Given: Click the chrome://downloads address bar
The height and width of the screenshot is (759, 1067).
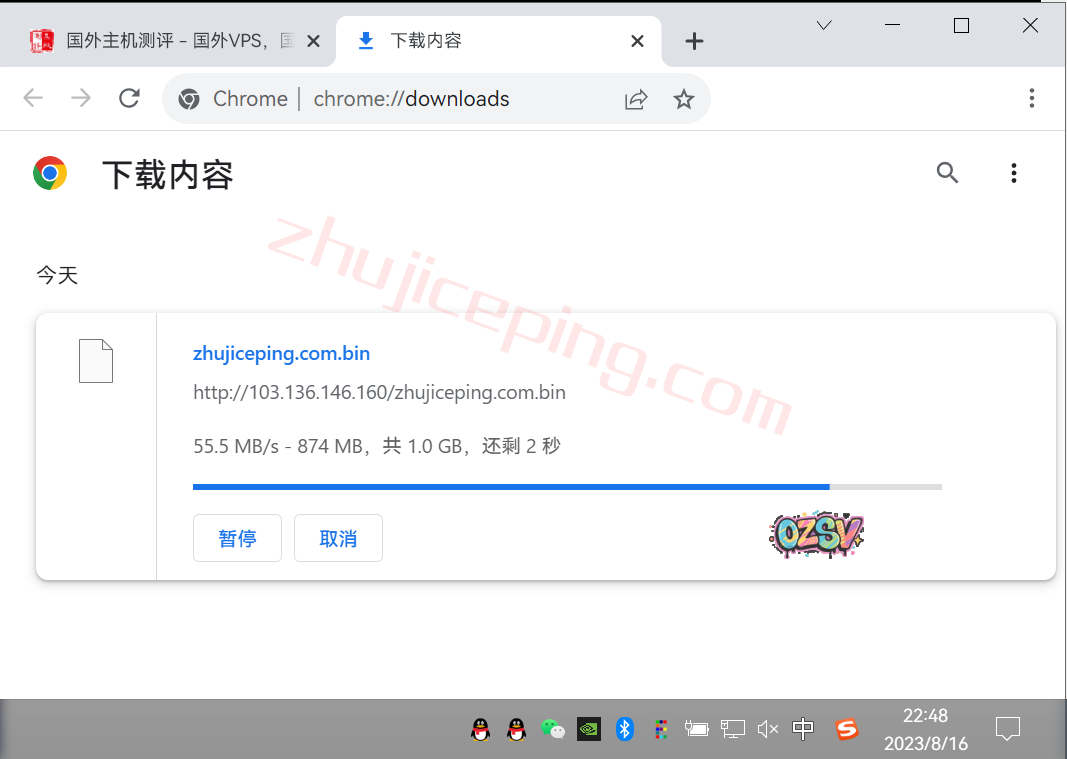Looking at the screenshot, I should pos(410,99).
